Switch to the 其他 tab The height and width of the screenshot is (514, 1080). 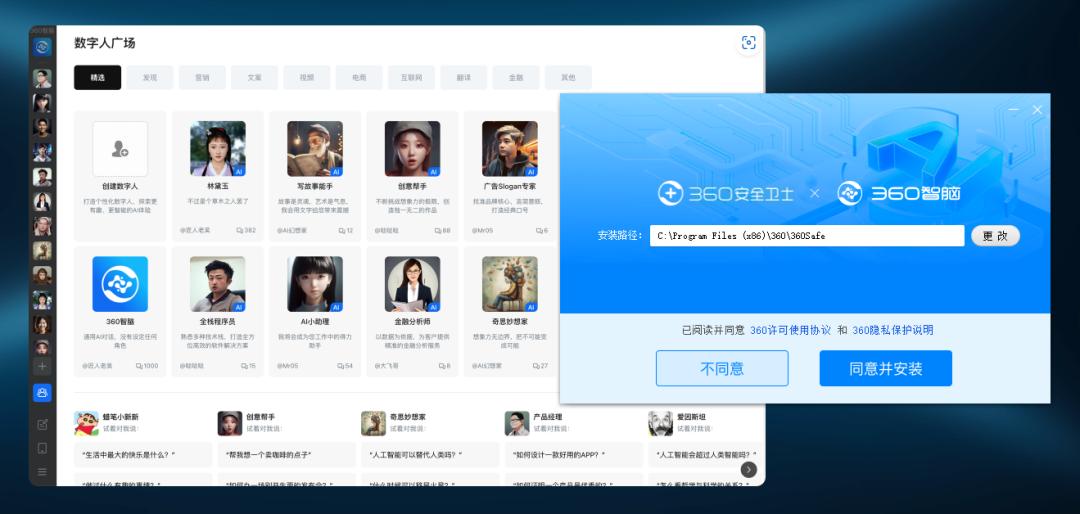(568, 78)
